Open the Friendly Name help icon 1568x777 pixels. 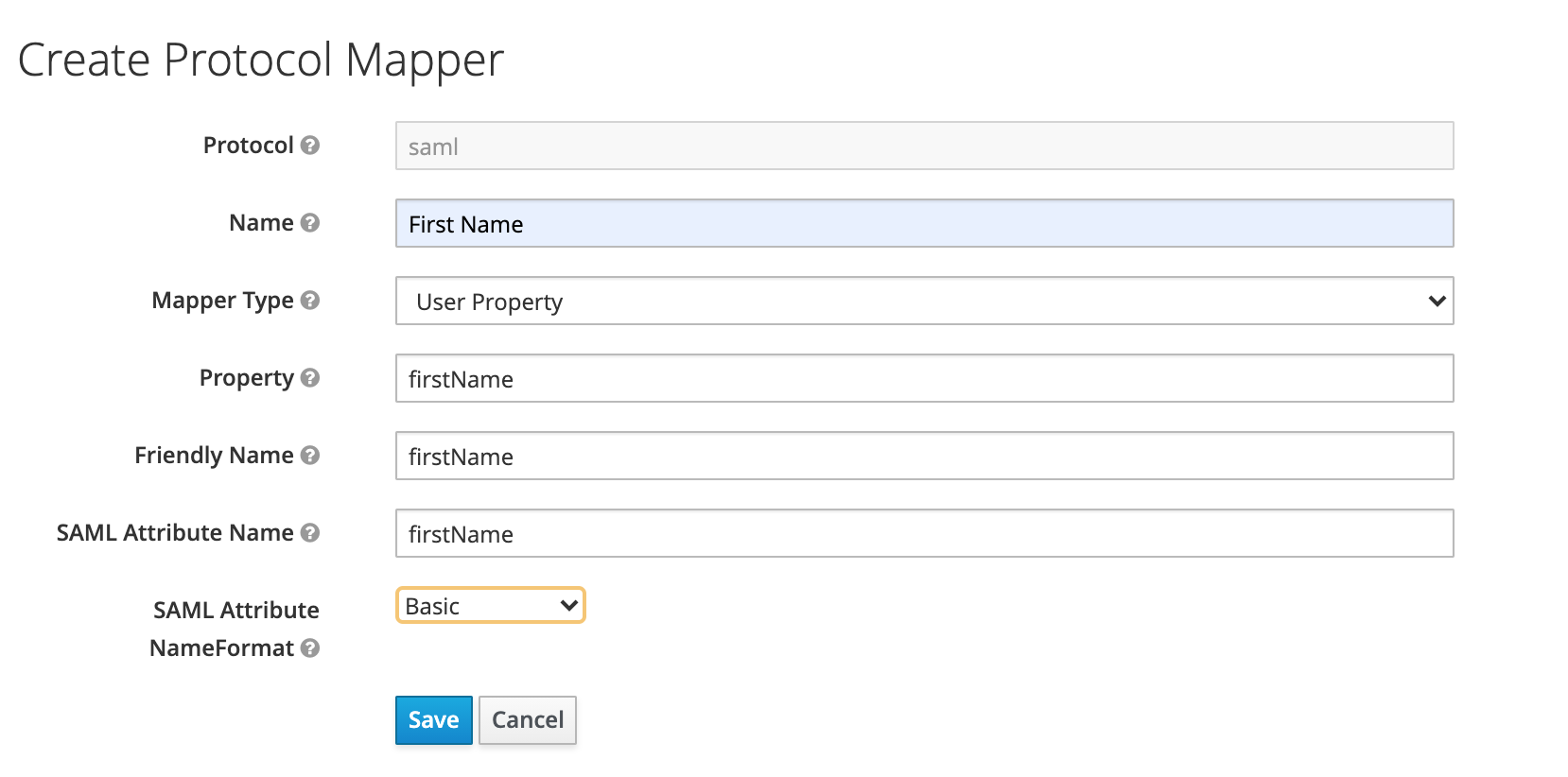tap(310, 456)
